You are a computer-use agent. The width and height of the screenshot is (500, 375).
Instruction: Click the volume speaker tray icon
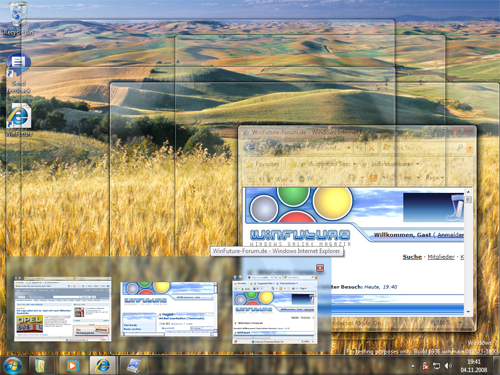(448, 366)
